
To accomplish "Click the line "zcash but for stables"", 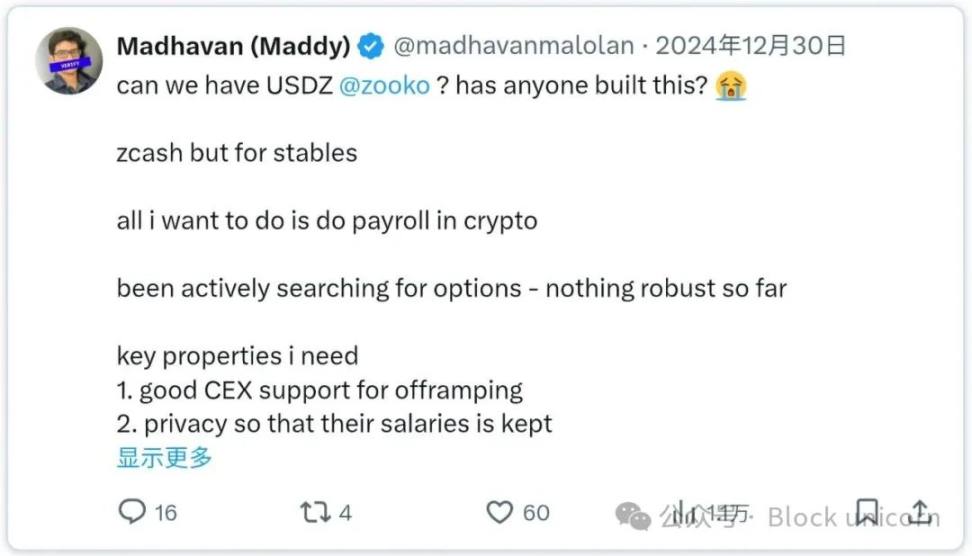I will click(237, 153).
